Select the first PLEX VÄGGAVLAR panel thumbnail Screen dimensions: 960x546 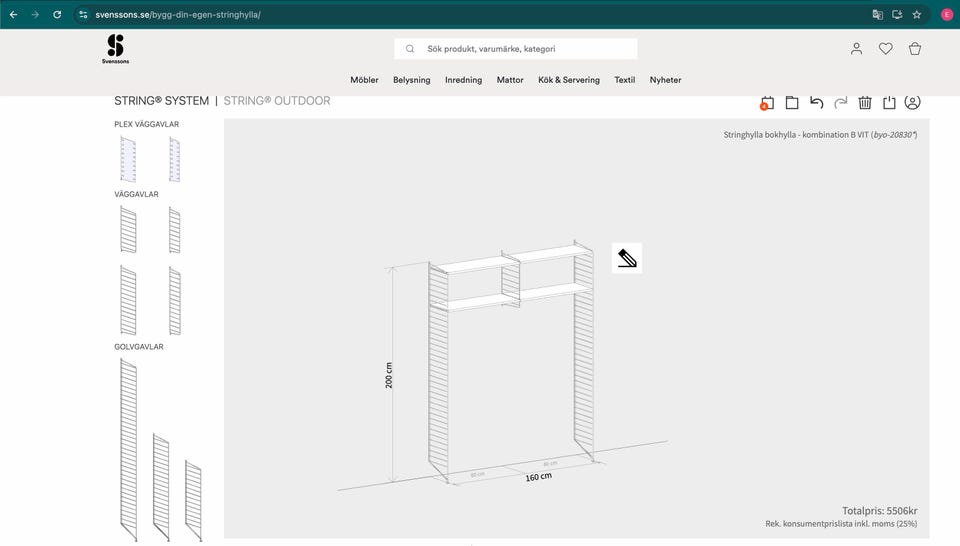(128, 159)
